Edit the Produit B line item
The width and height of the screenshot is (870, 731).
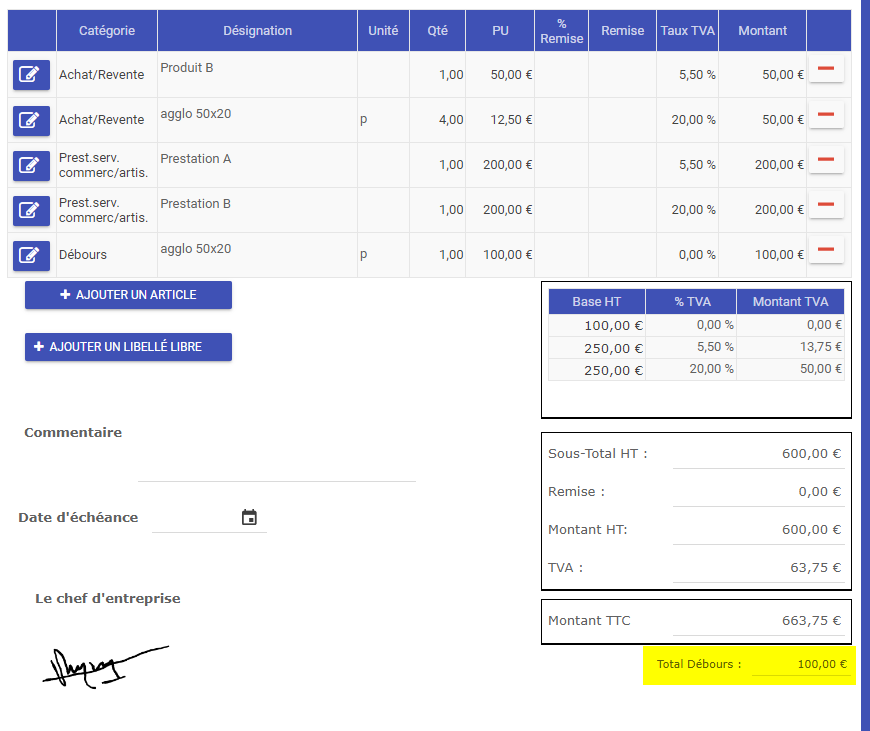tap(31, 75)
